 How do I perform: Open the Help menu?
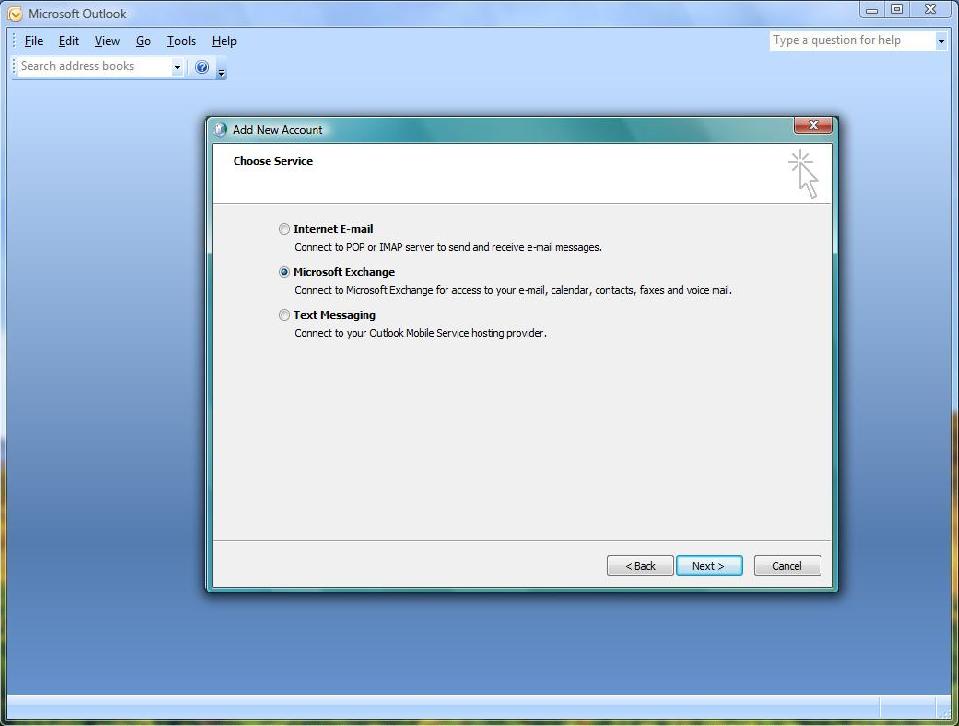(x=224, y=41)
